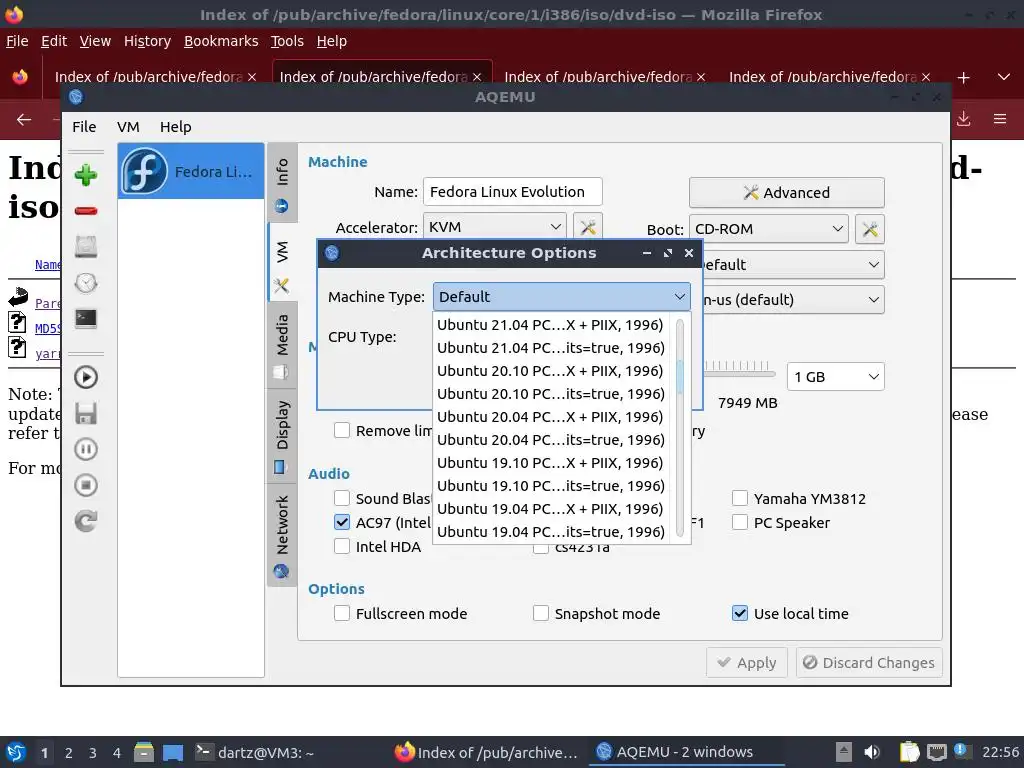1024x768 pixels.
Task: Click Discard Changes button
Action: pyautogui.click(x=869, y=663)
